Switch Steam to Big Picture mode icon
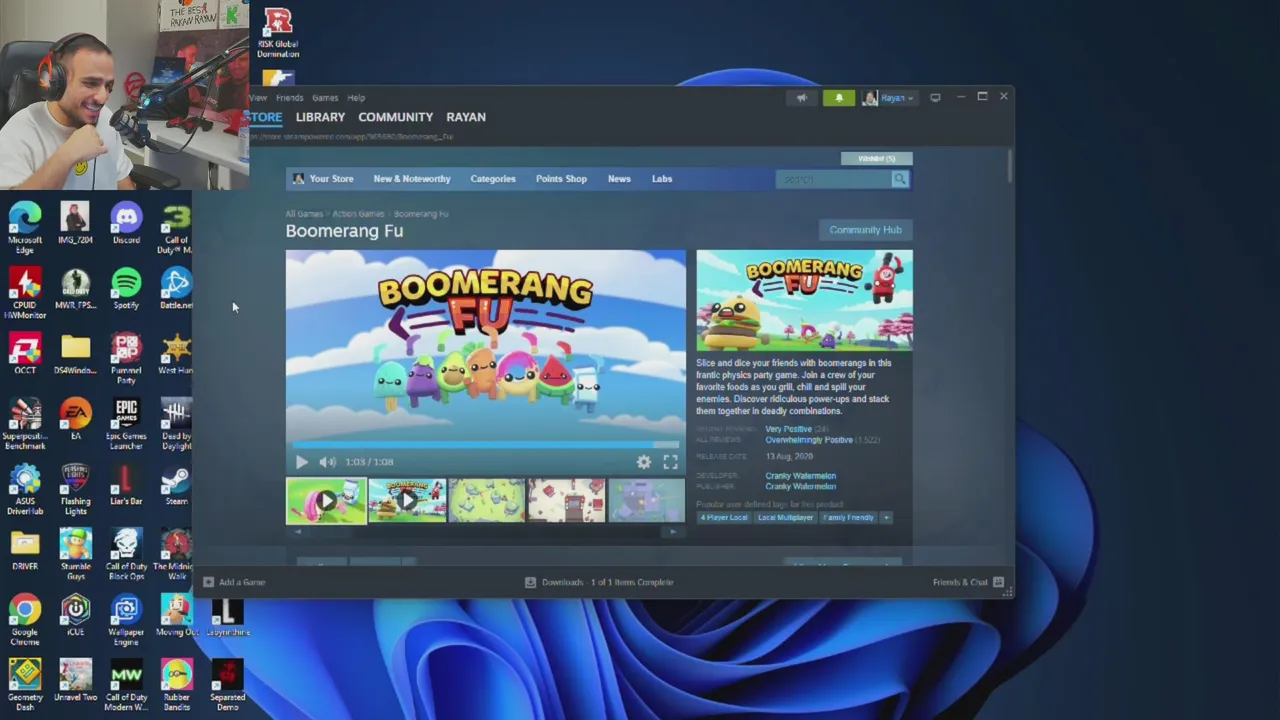 (935, 98)
